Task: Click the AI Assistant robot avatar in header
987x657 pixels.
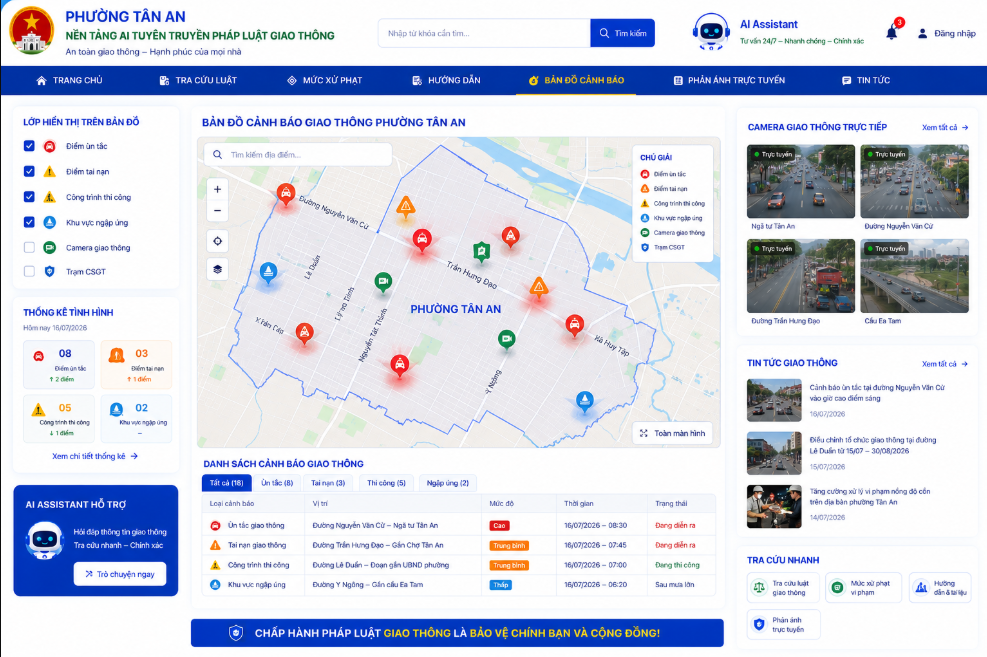Action: pos(711,31)
